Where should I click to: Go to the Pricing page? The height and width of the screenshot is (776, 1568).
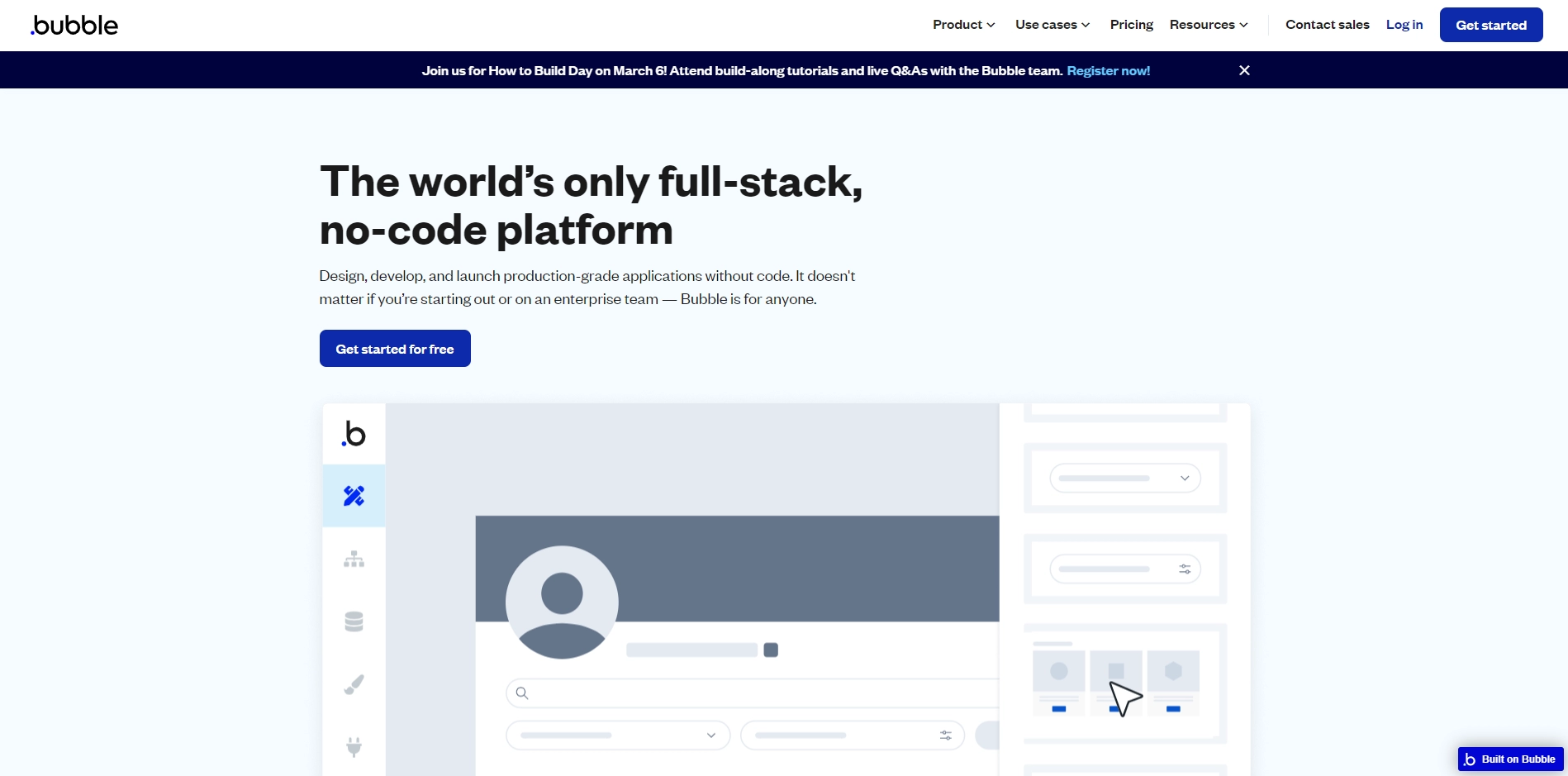tap(1131, 25)
